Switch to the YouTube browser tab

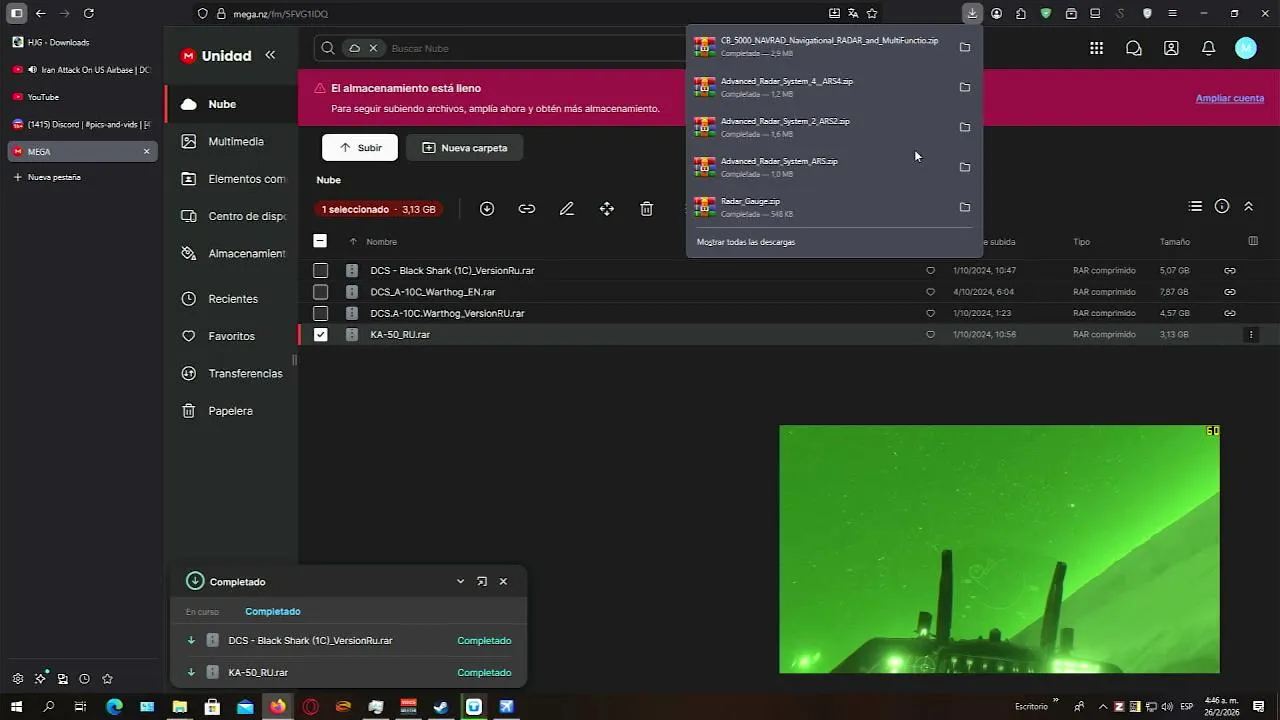pos(82,97)
